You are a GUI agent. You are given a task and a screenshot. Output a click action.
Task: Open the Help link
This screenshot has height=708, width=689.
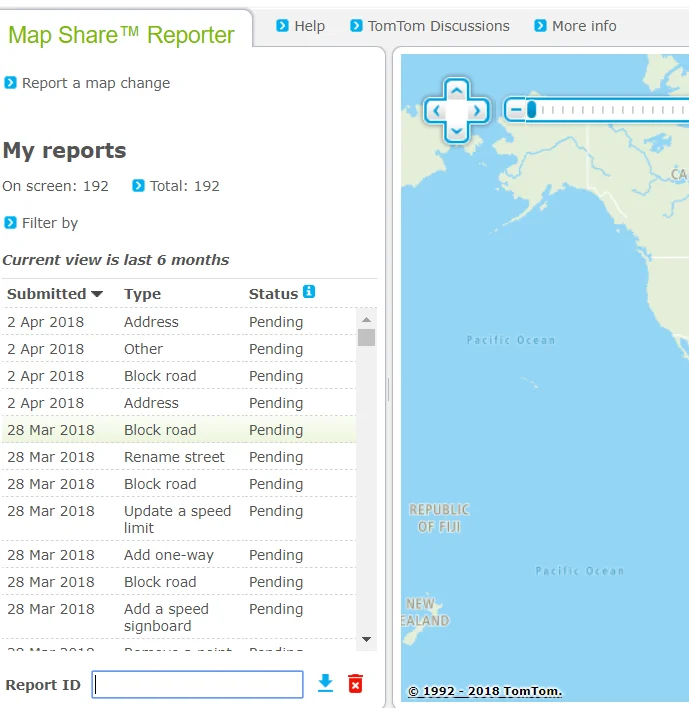pyautogui.click(x=301, y=26)
